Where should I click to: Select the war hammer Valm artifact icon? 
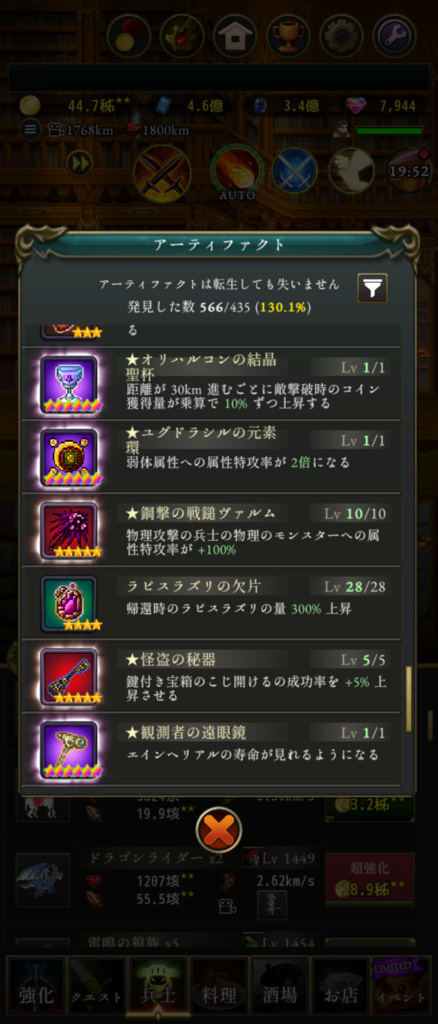coord(69,530)
